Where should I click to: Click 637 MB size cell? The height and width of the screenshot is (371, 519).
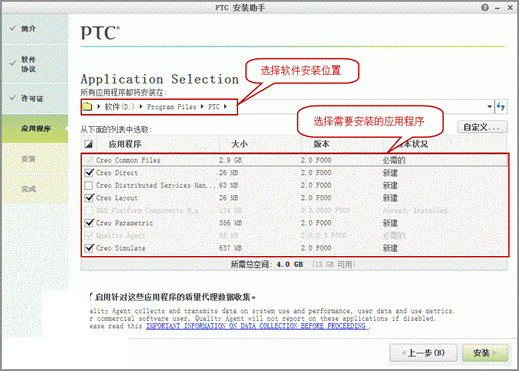click(x=230, y=248)
